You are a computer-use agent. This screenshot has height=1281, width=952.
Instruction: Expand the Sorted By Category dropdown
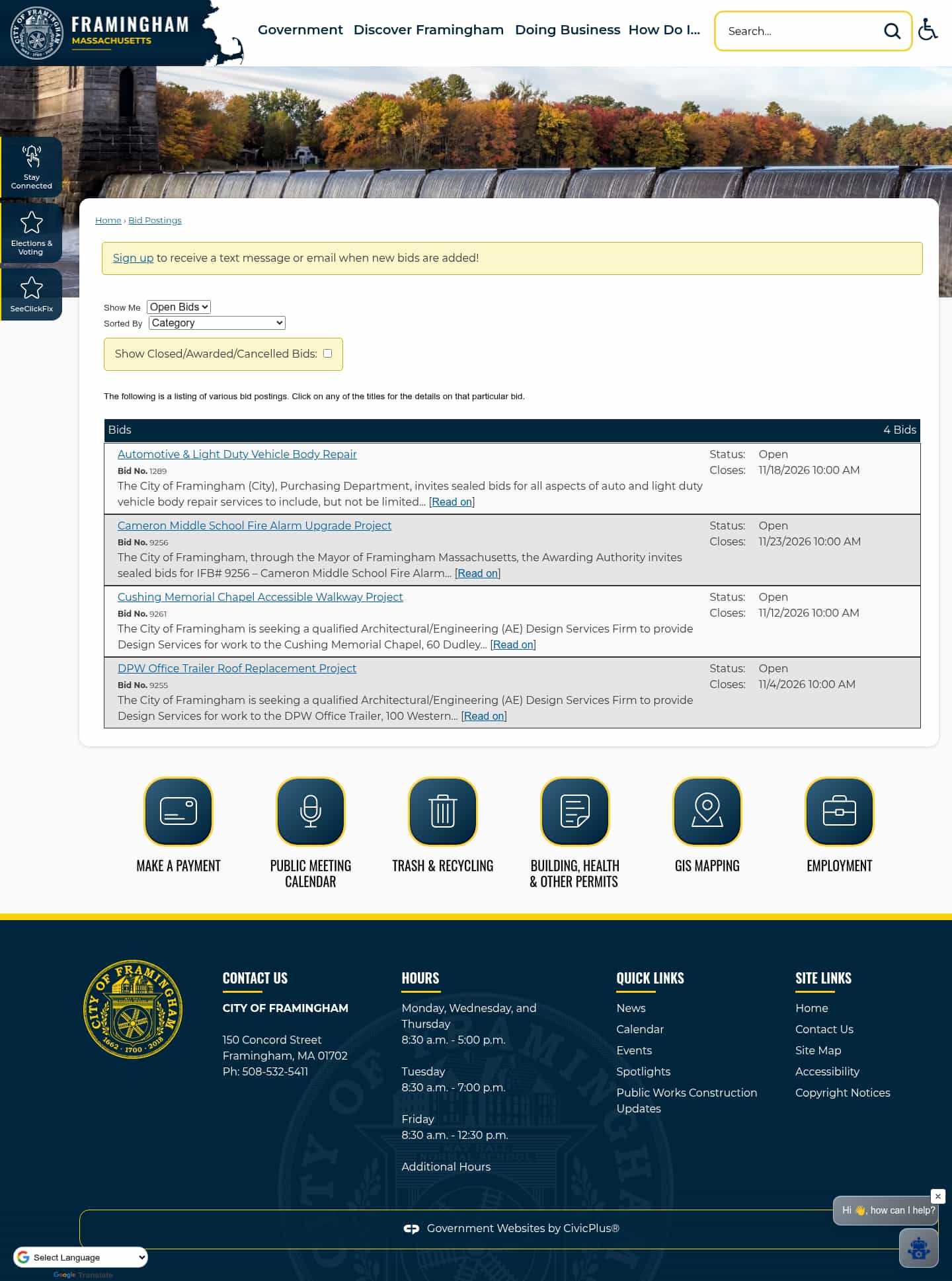tap(217, 323)
